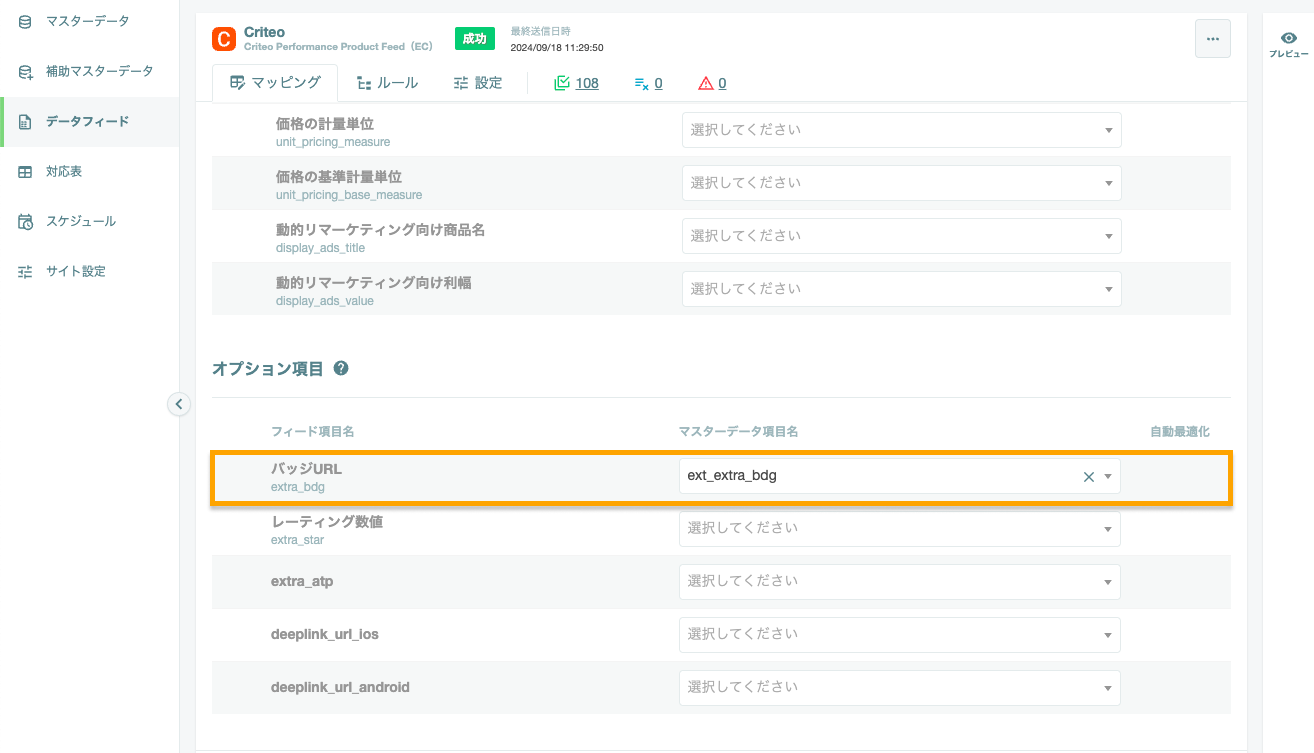Switch to the ルール tab

point(388,83)
